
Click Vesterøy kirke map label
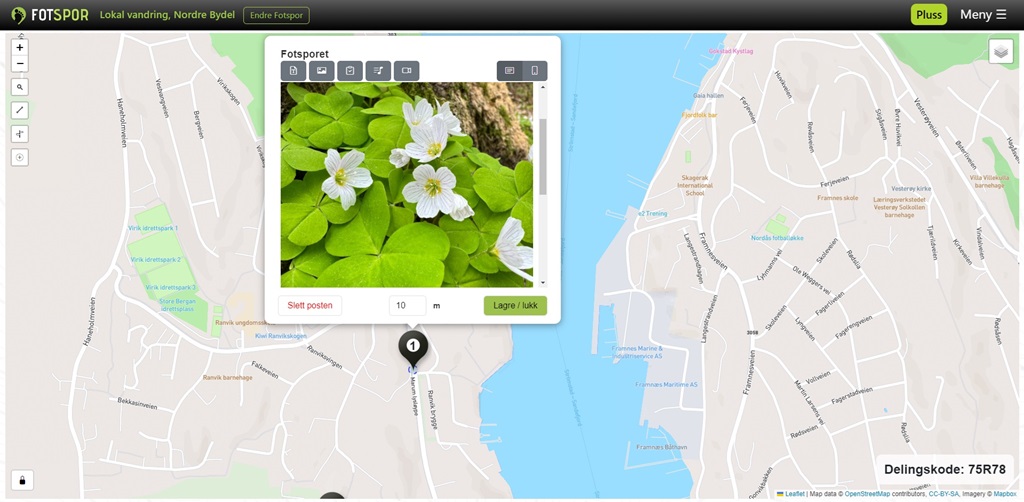pos(911,189)
